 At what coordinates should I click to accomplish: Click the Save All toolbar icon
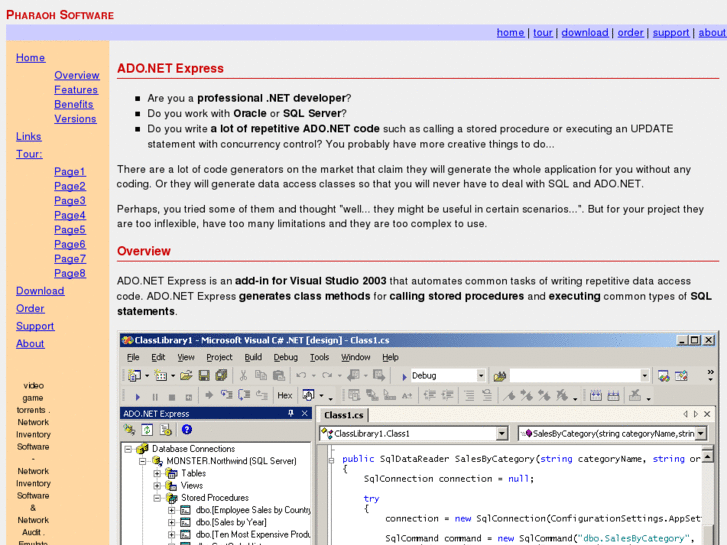(222, 375)
